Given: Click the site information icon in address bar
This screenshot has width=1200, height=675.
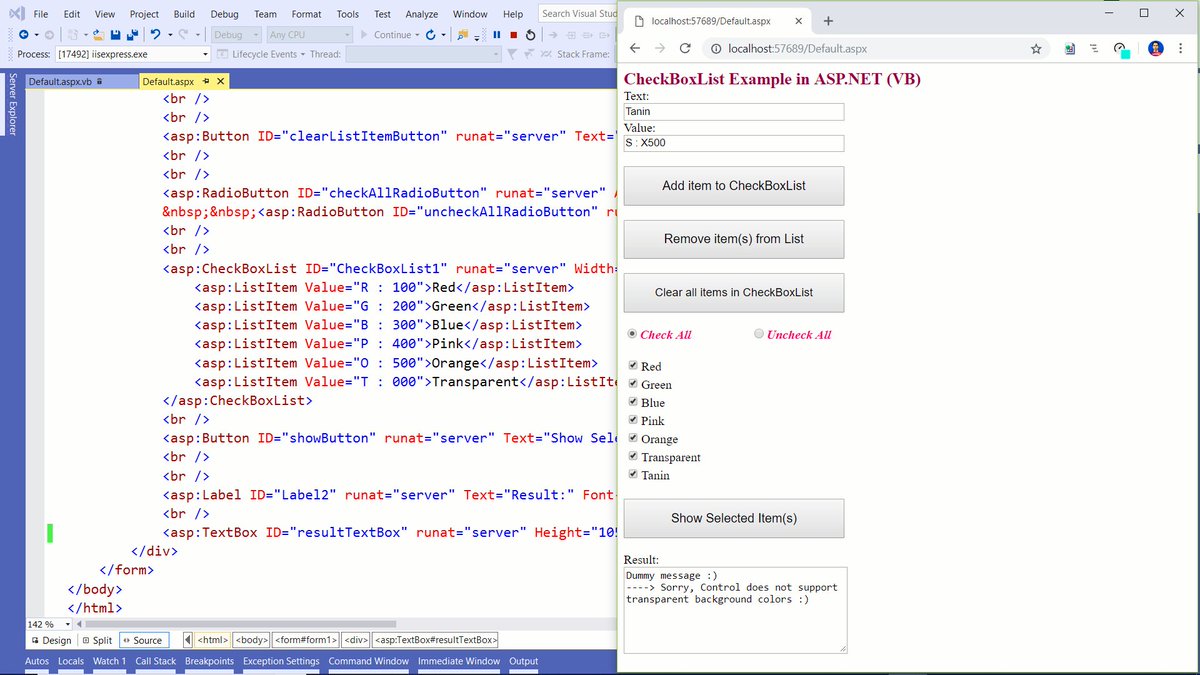Looking at the screenshot, I should coord(716,48).
